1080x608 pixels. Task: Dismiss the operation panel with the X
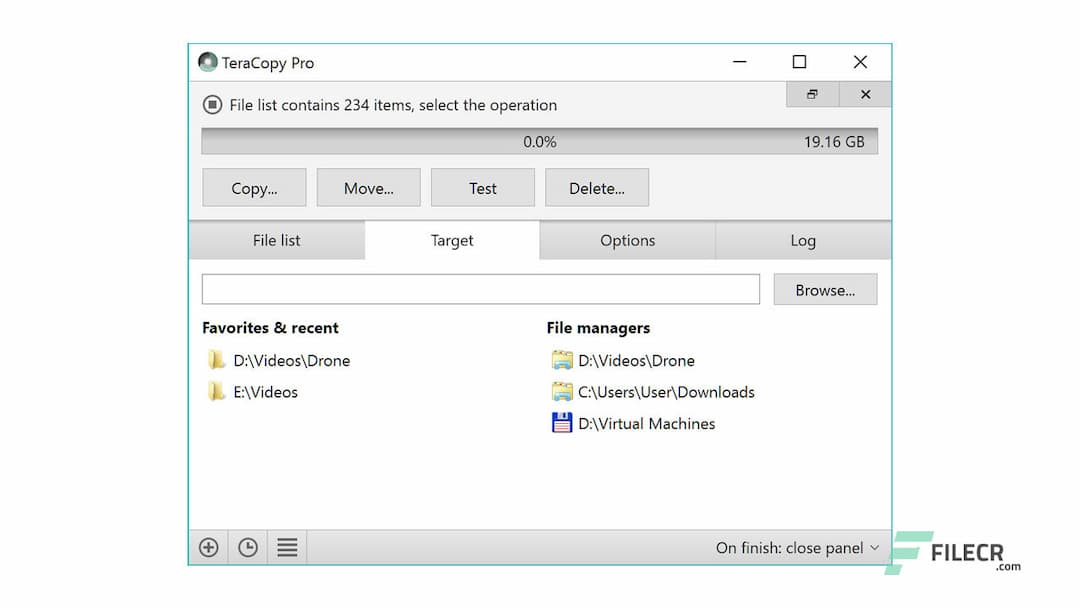coord(864,94)
